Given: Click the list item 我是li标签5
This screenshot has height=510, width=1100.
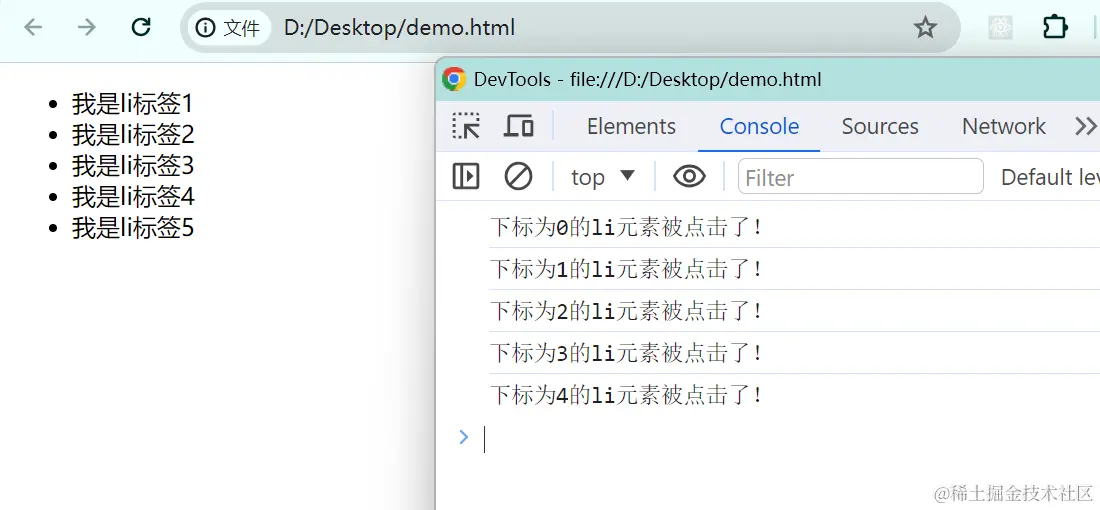Looking at the screenshot, I should coord(133,228).
